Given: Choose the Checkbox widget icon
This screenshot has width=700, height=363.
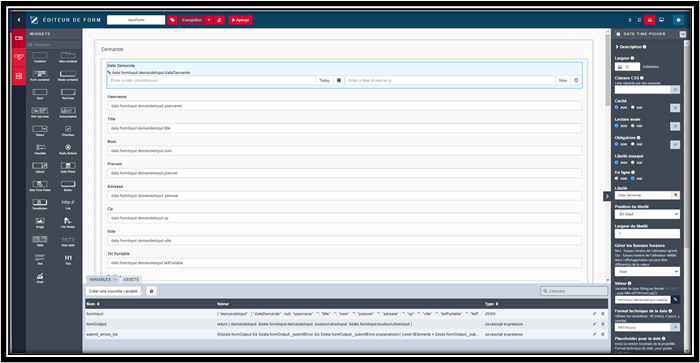Looking at the screenshot, I should tap(68, 130).
